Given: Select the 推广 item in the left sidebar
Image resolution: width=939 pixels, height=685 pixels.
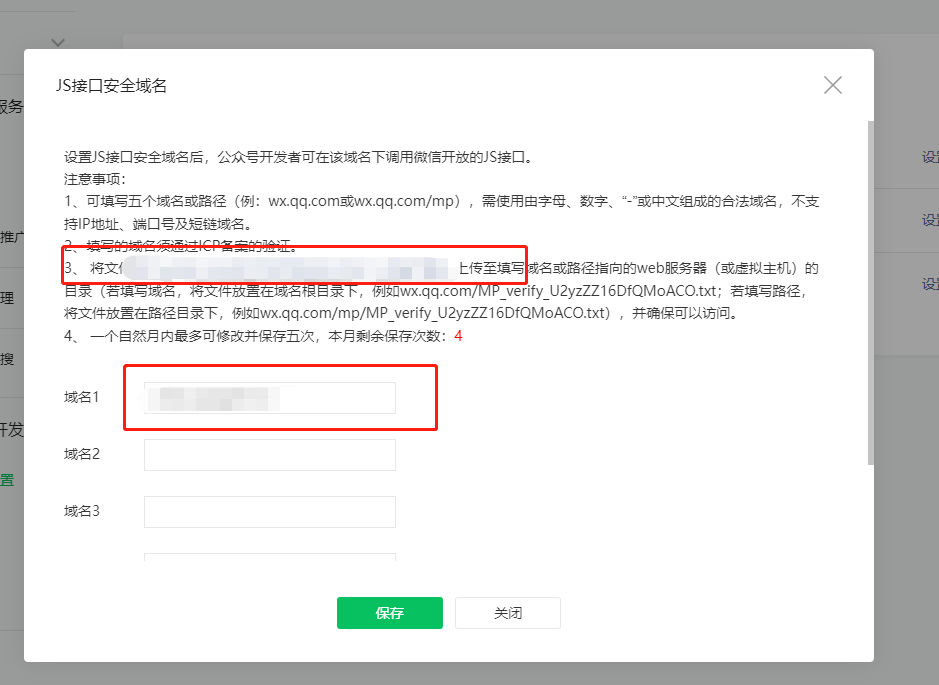Looking at the screenshot, I should [11, 237].
